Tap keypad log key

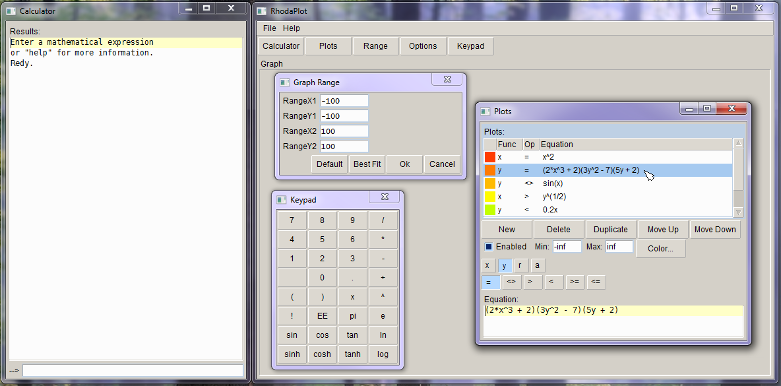[383, 354]
